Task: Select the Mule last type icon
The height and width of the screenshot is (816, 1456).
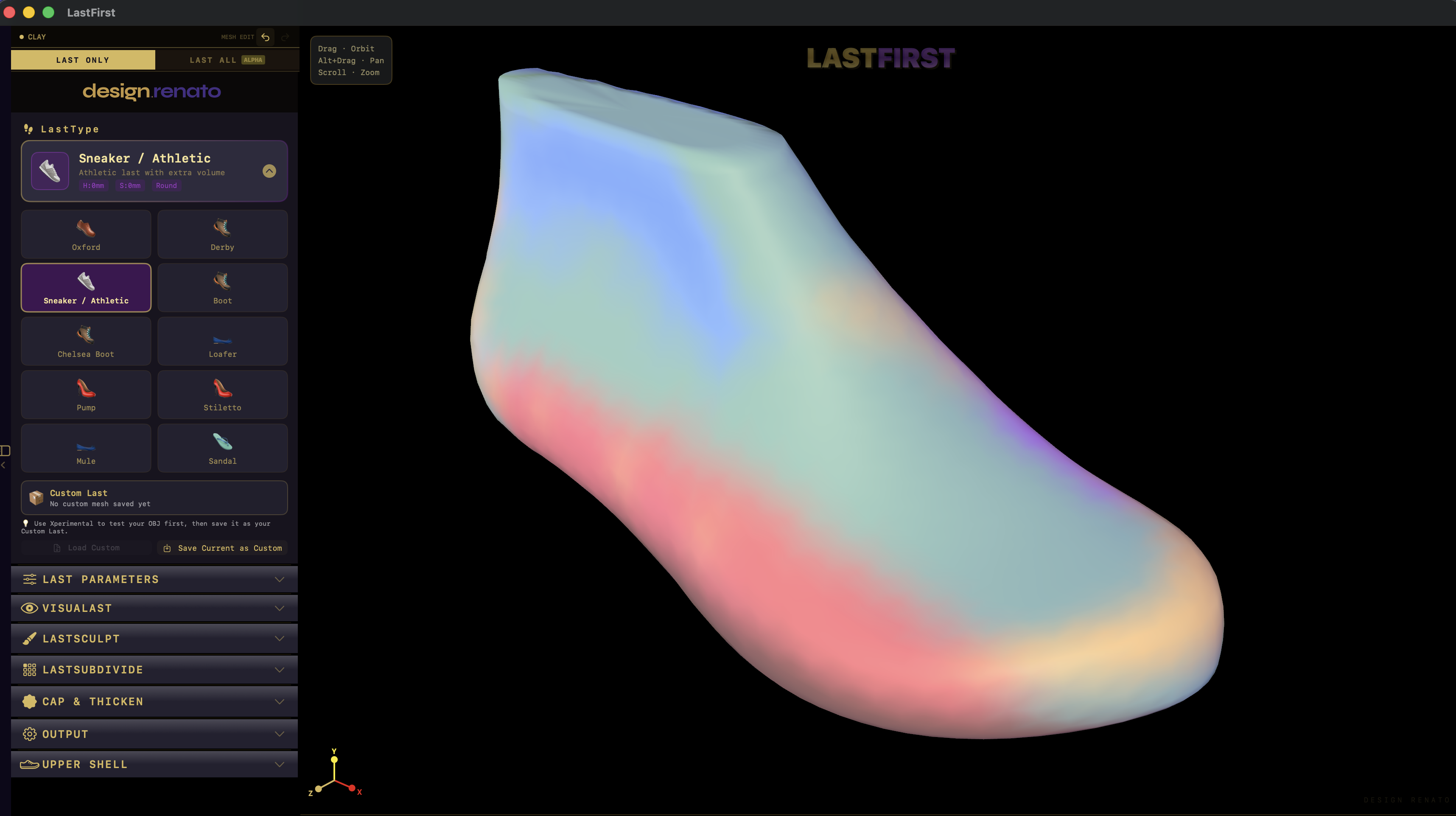Action: click(x=85, y=447)
